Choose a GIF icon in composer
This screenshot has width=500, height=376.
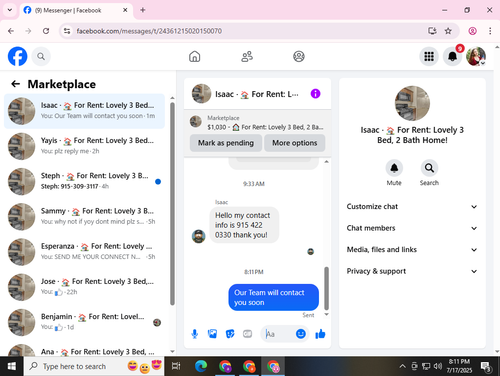pyautogui.click(x=247, y=334)
